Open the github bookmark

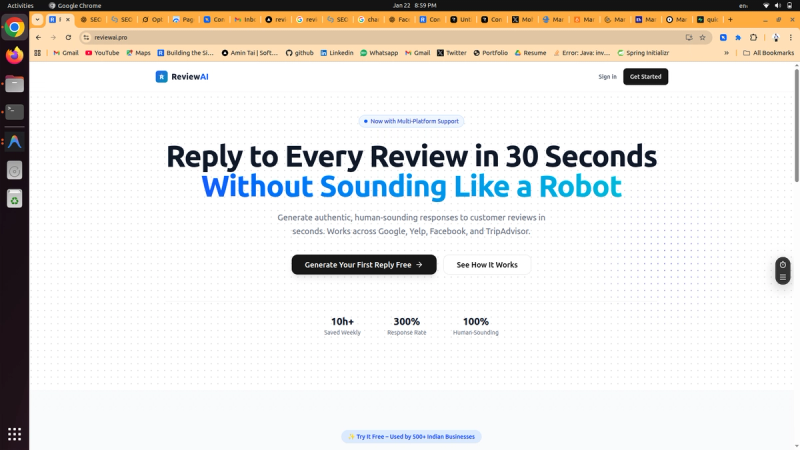point(299,53)
